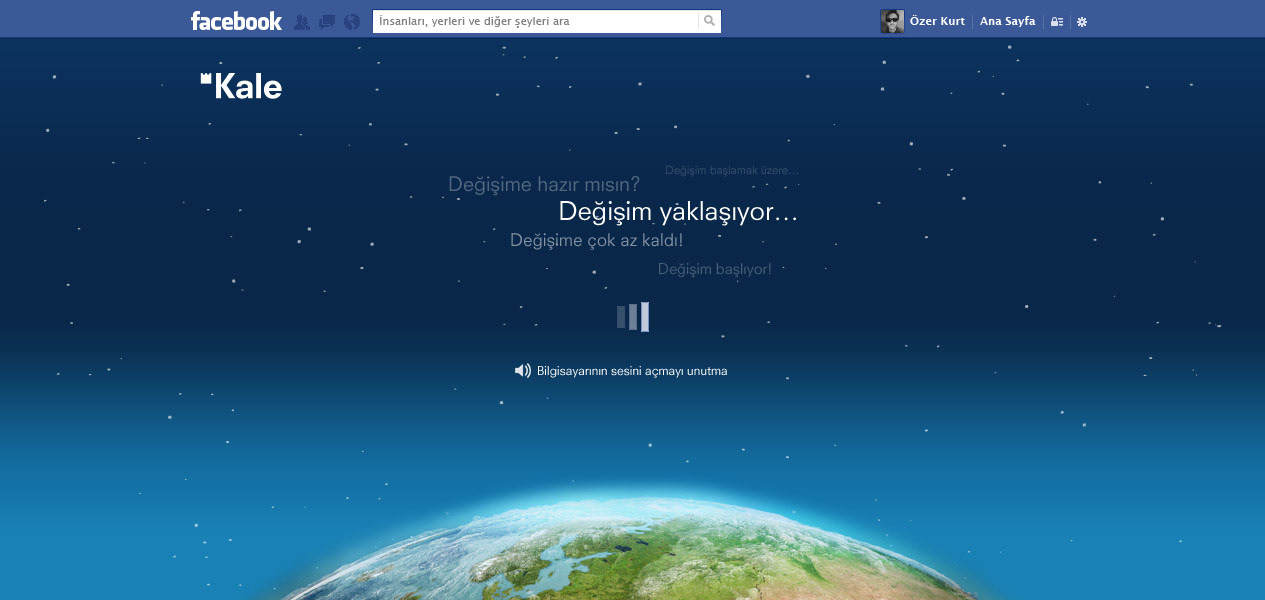Open the messages icon

point(327,22)
